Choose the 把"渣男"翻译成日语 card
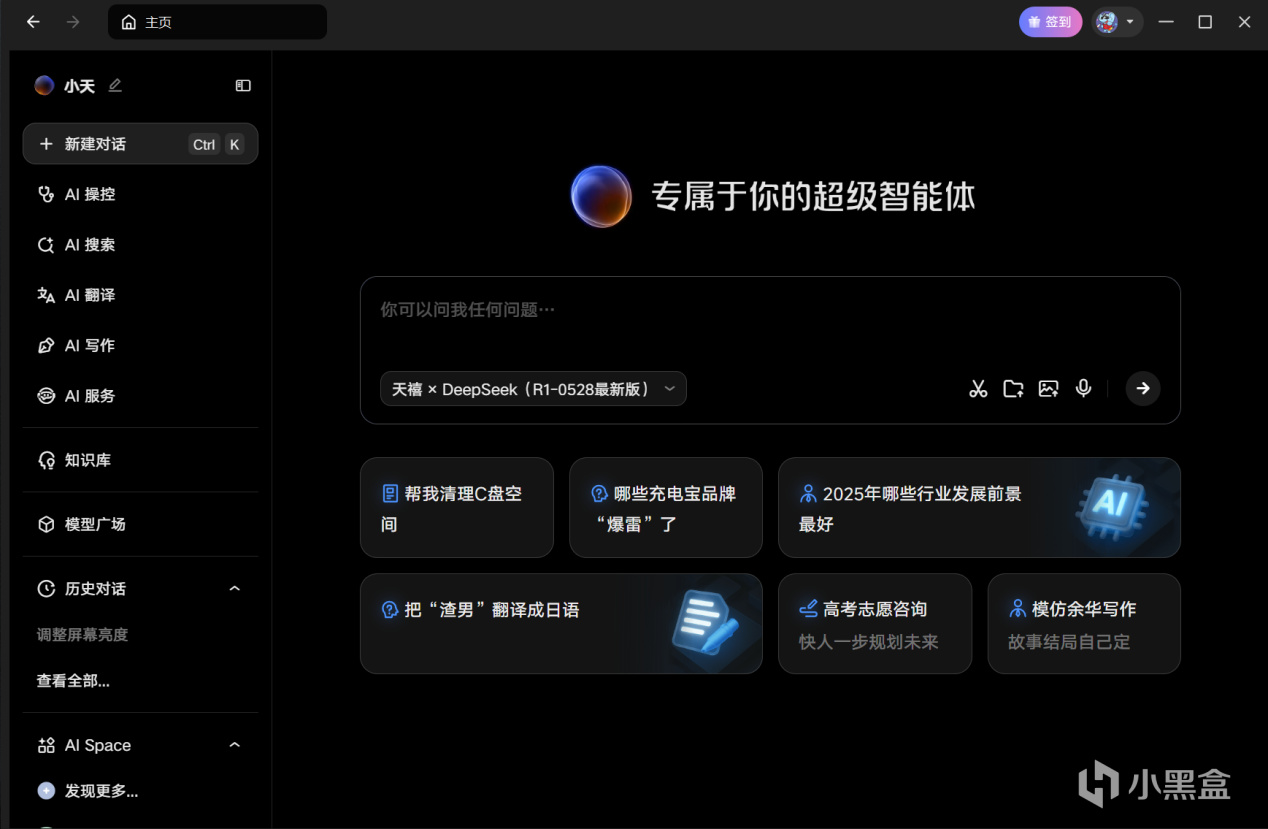 (561, 624)
